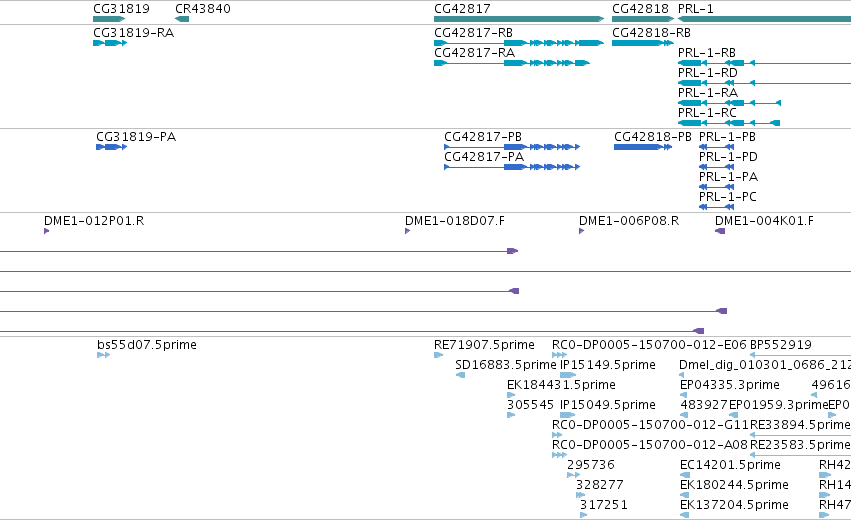851x520 pixels.
Task: Select BAC end DME1-012P01.R
Action: click(47, 231)
